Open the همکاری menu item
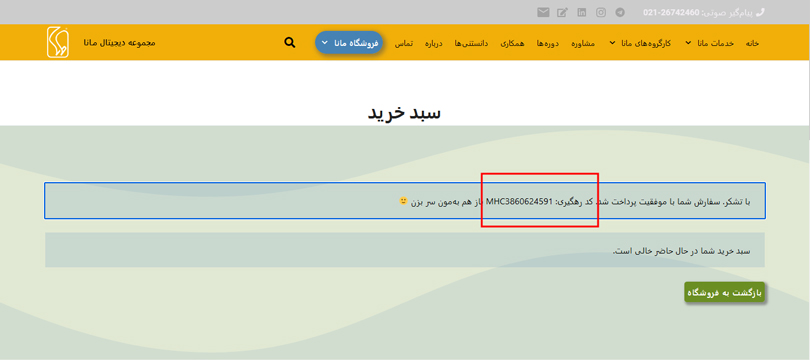The width and height of the screenshot is (810, 360). pos(512,43)
